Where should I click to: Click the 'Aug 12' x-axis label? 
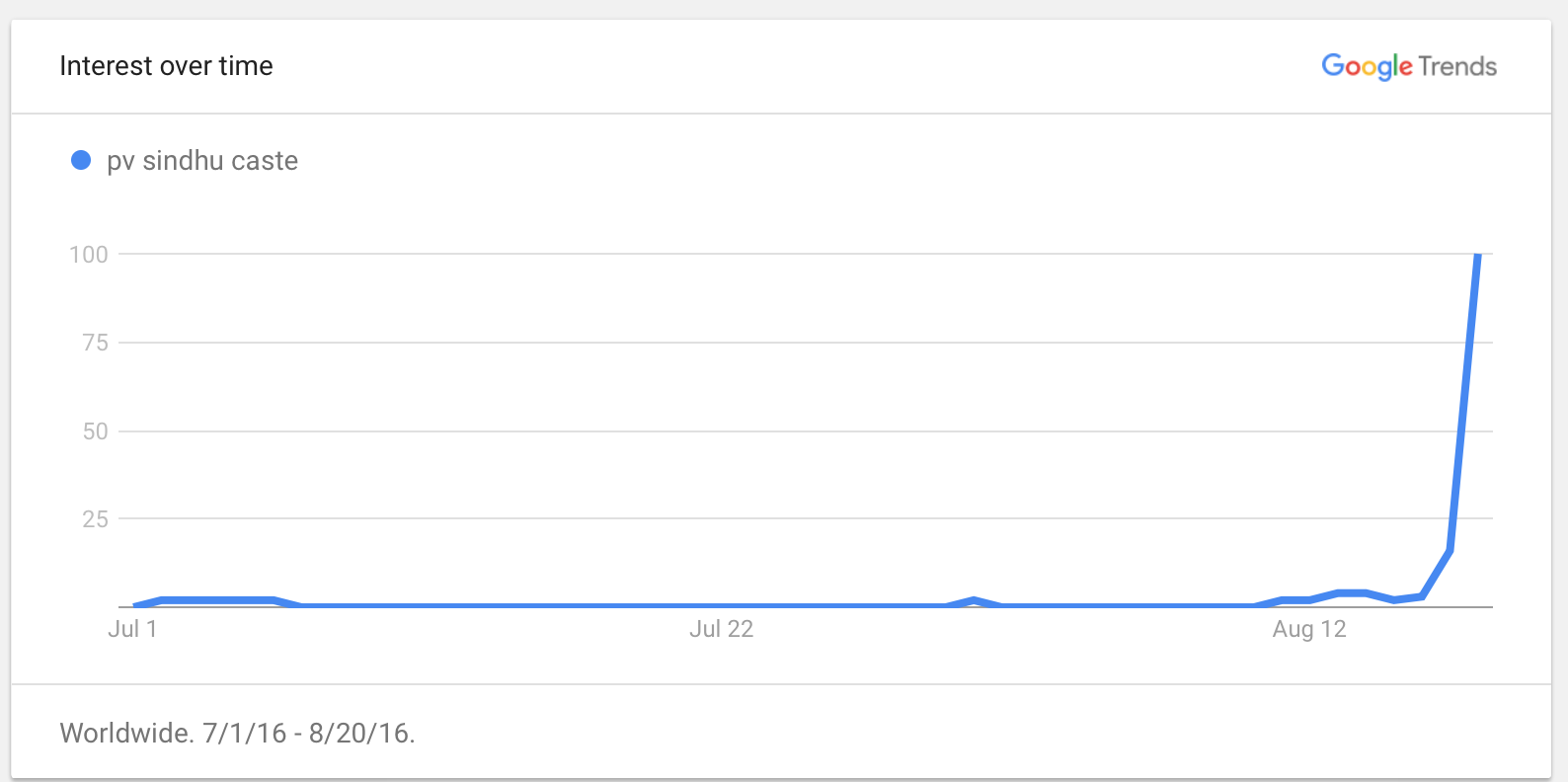pyautogui.click(x=1309, y=629)
